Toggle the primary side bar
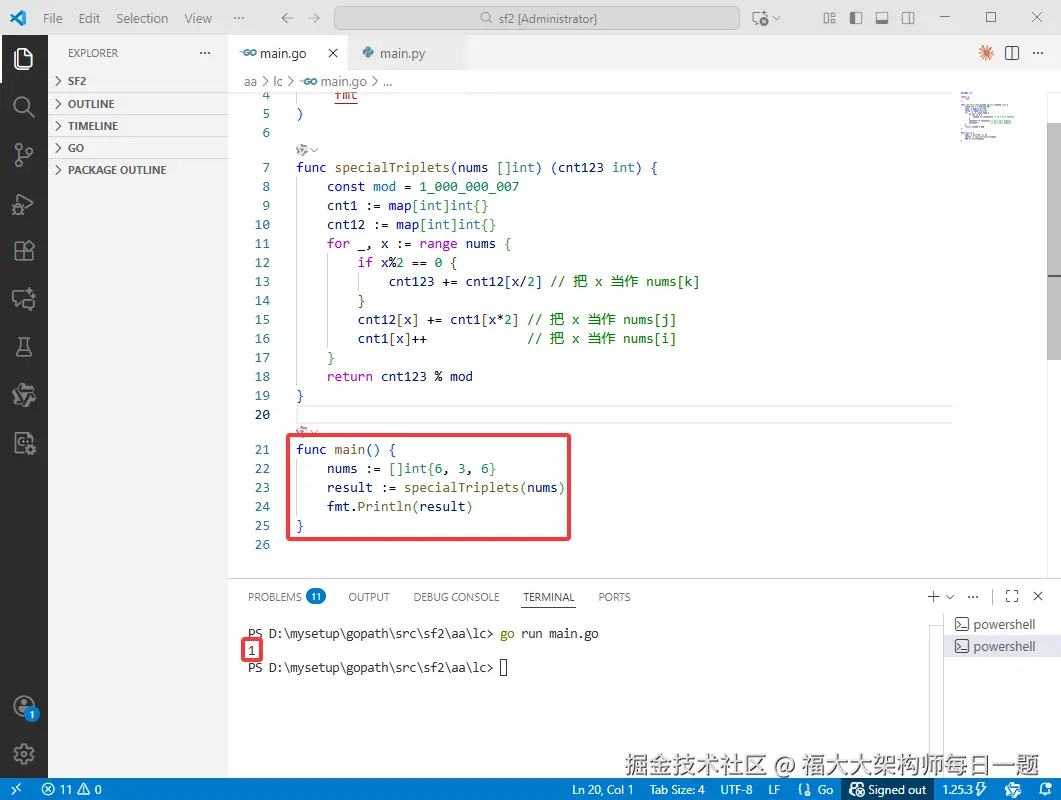This screenshot has height=800, width=1061. (x=856, y=18)
